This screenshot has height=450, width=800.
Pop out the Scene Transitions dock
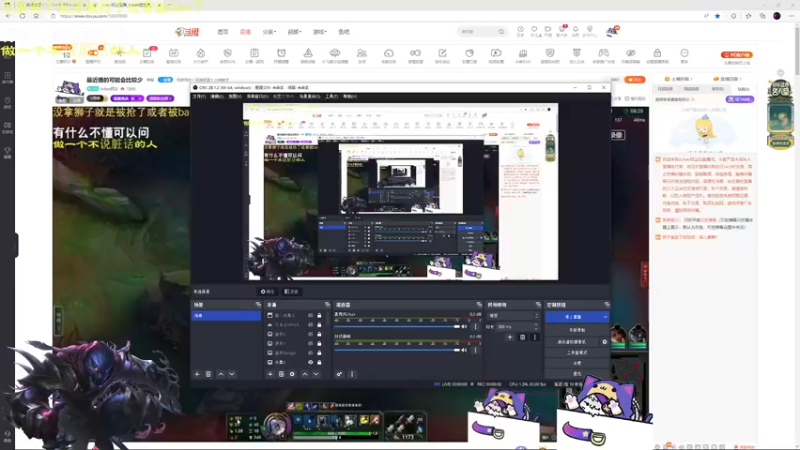point(538,305)
